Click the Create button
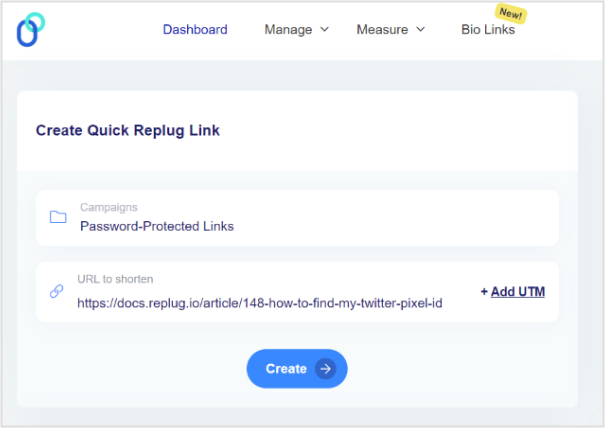The height and width of the screenshot is (428, 605). point(297,369)
